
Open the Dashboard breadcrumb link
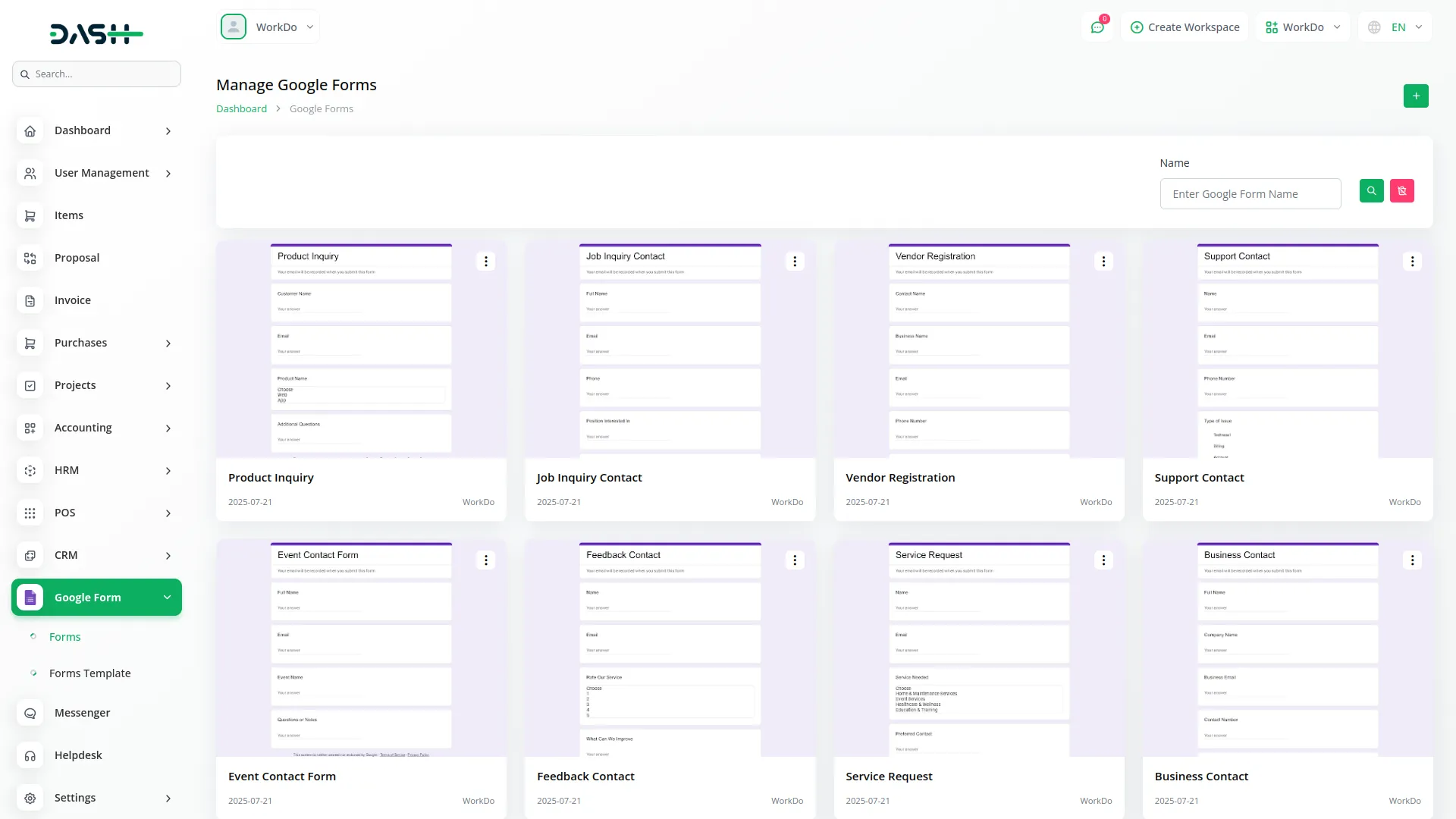click(240, 108)
